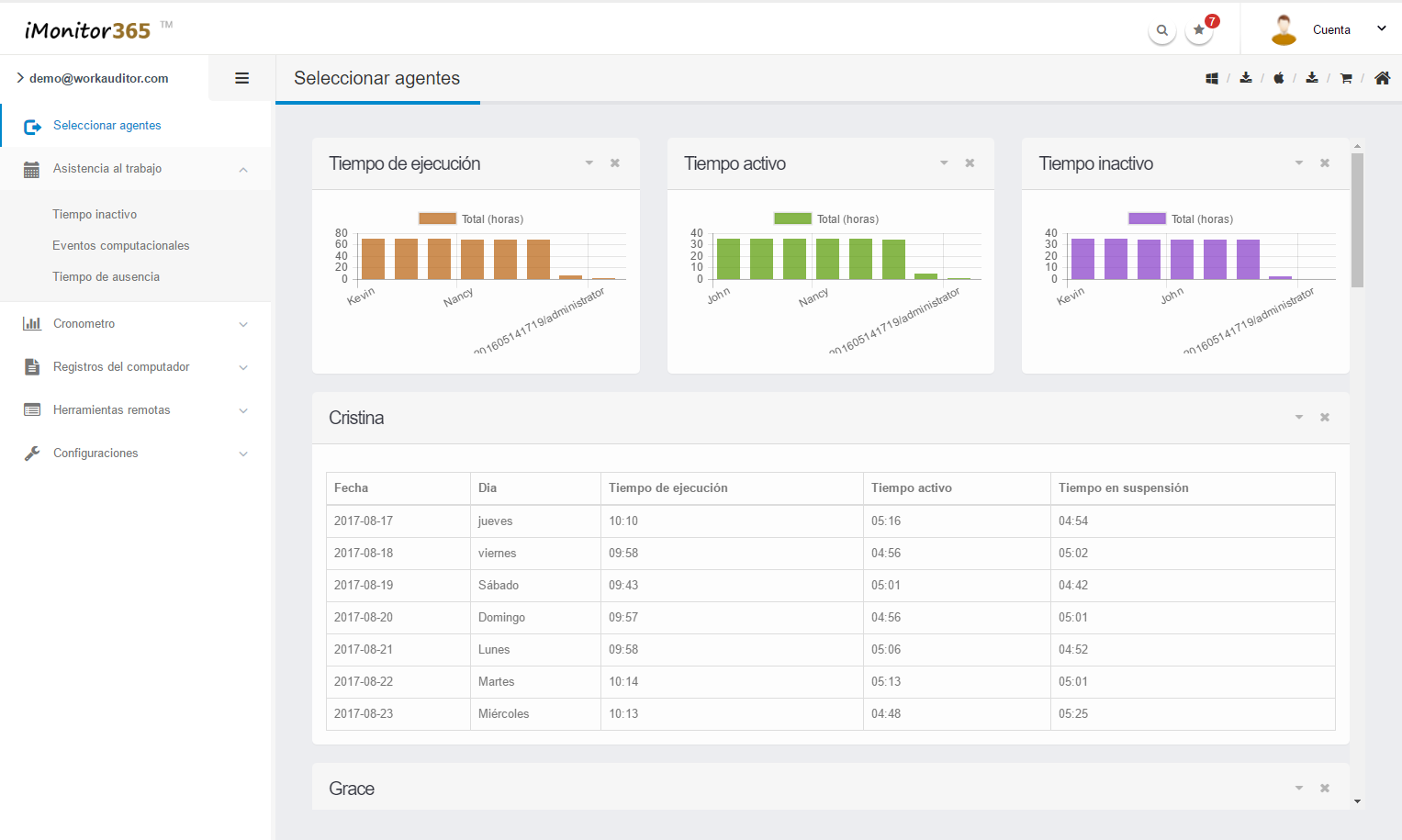Open the Cuenta account dropdown
Screen dimensions: 1402x840
pos(1331,30)
